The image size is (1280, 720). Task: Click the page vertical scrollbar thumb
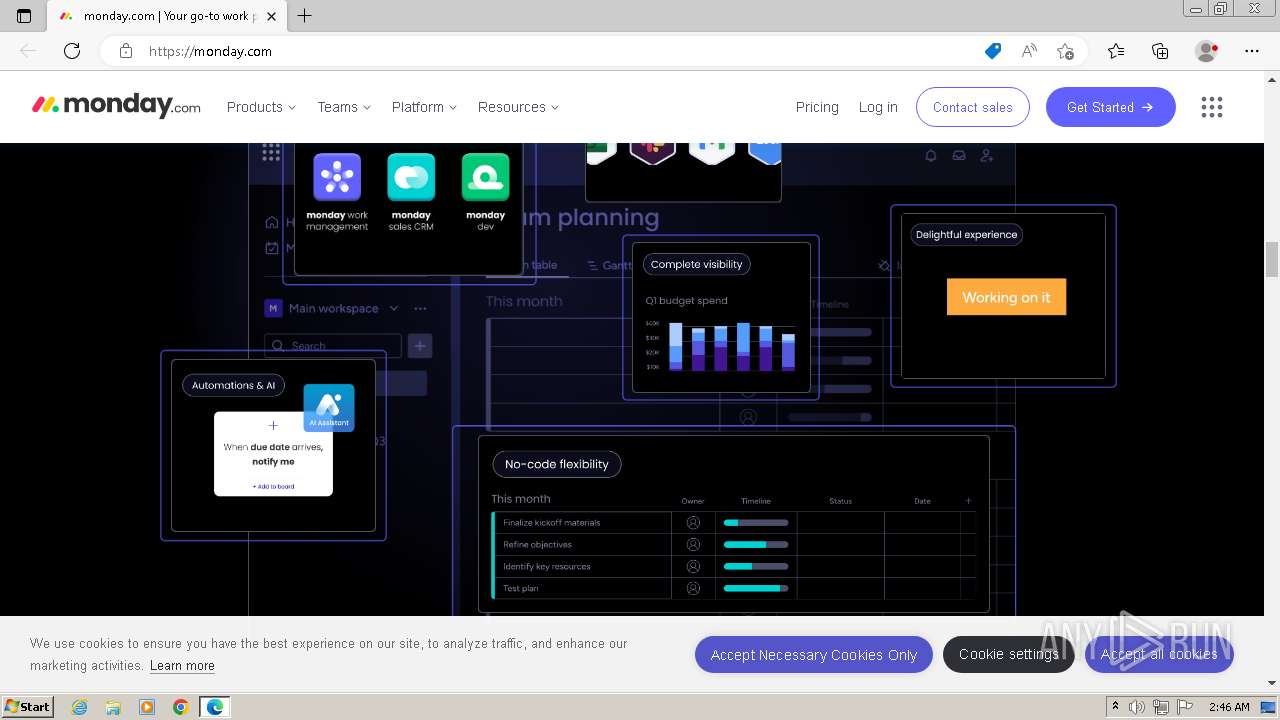pyautogui.click(x=1272, y=259)
